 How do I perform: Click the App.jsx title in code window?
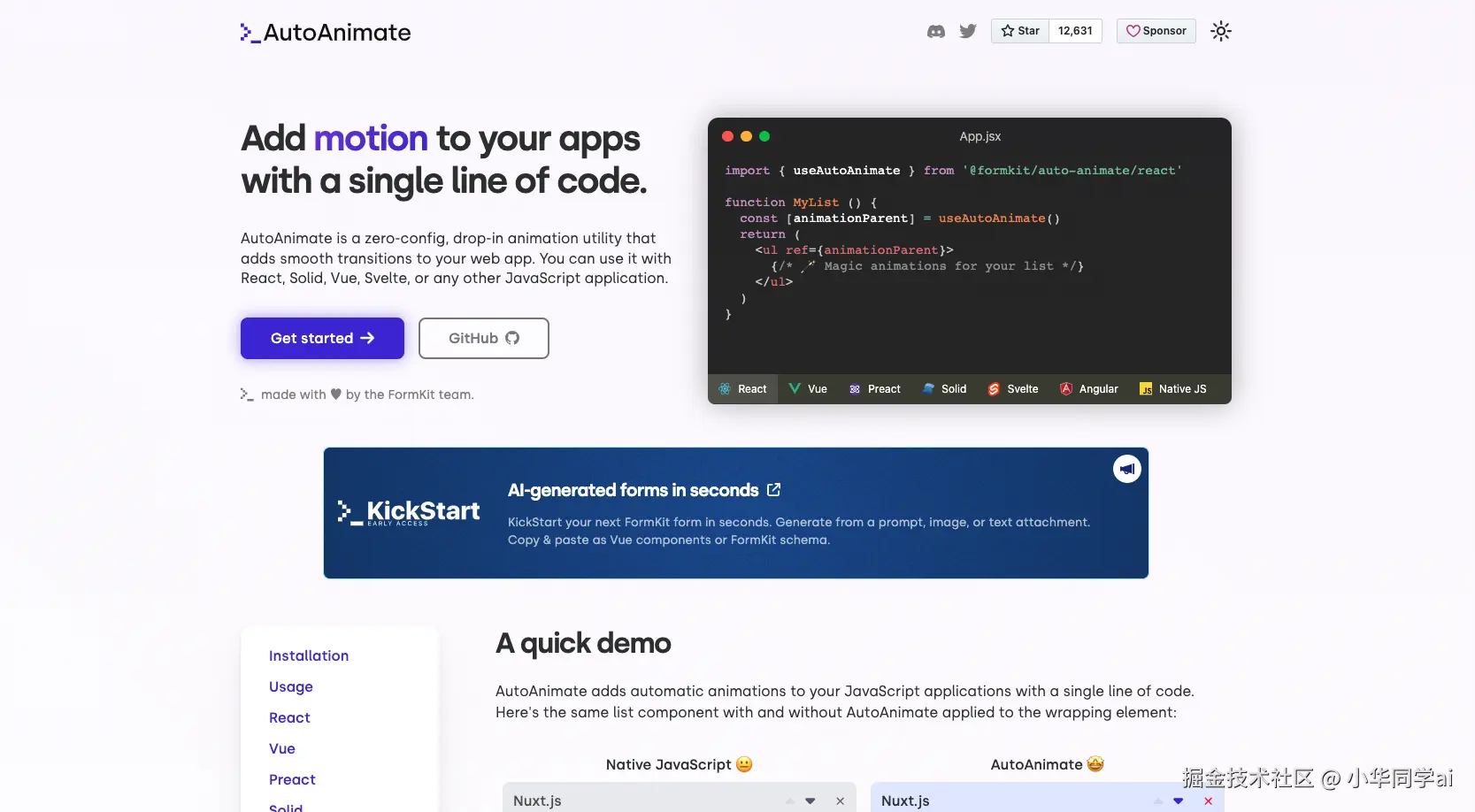980,136
